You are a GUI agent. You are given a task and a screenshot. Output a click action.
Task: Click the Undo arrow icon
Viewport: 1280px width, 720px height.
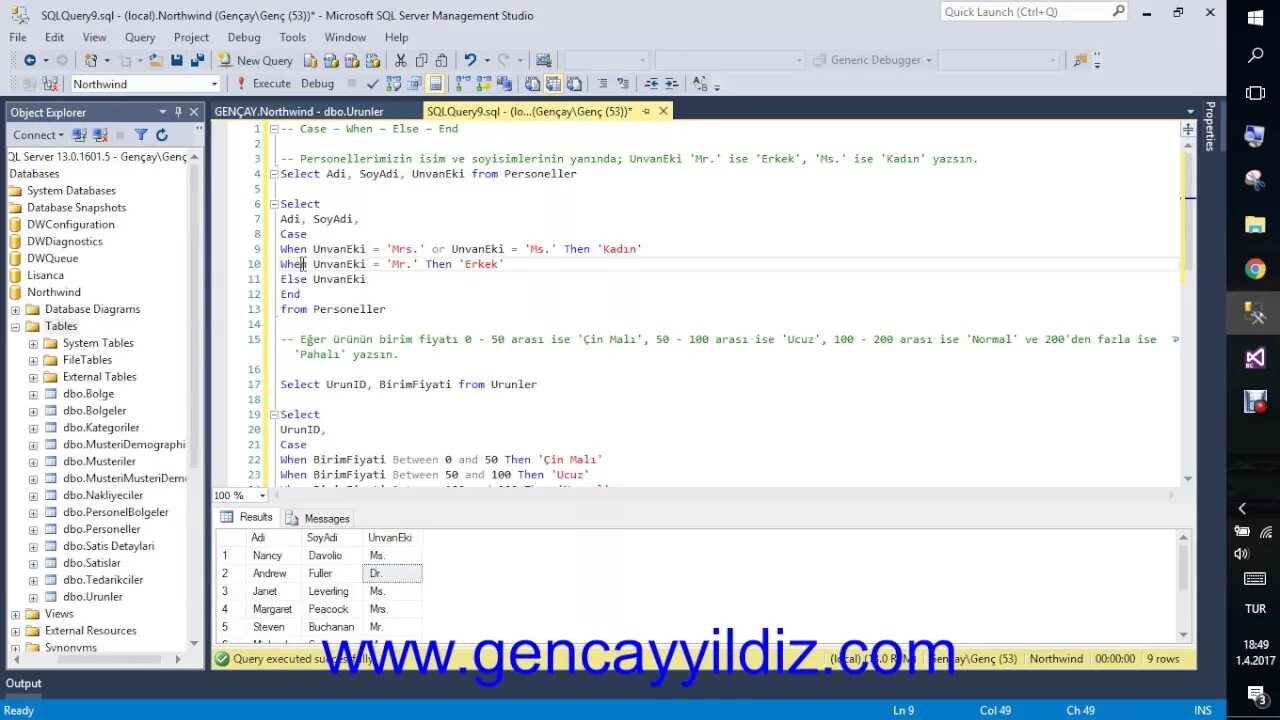click(x=469, y=60)
